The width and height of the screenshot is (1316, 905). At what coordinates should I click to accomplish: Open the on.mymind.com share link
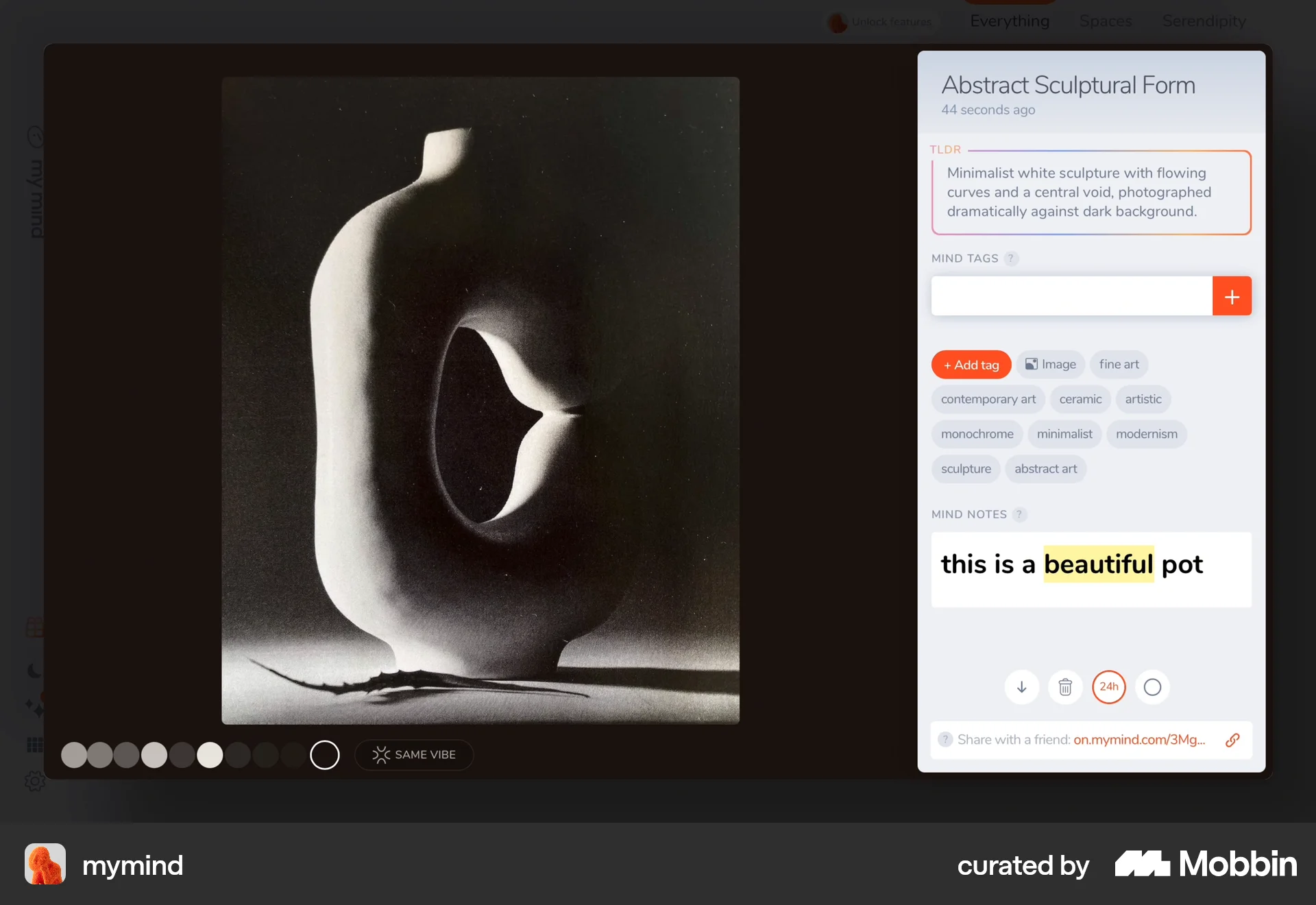click(1139, 740)
